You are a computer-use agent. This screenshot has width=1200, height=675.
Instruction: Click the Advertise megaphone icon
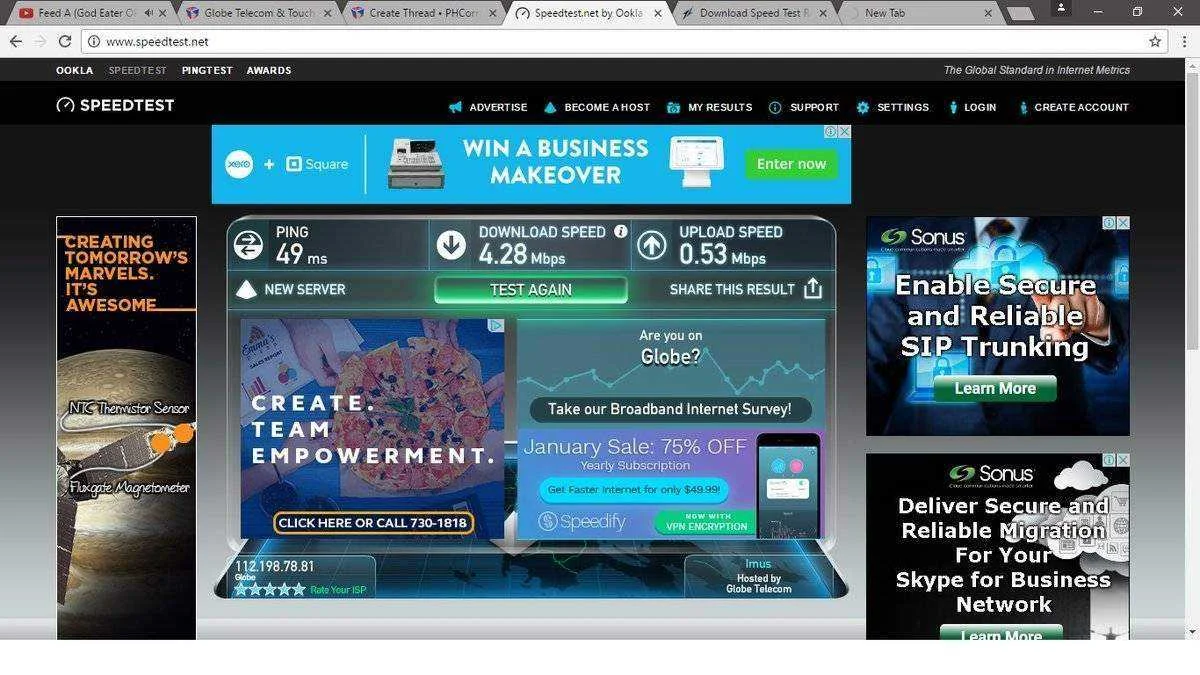456,107
